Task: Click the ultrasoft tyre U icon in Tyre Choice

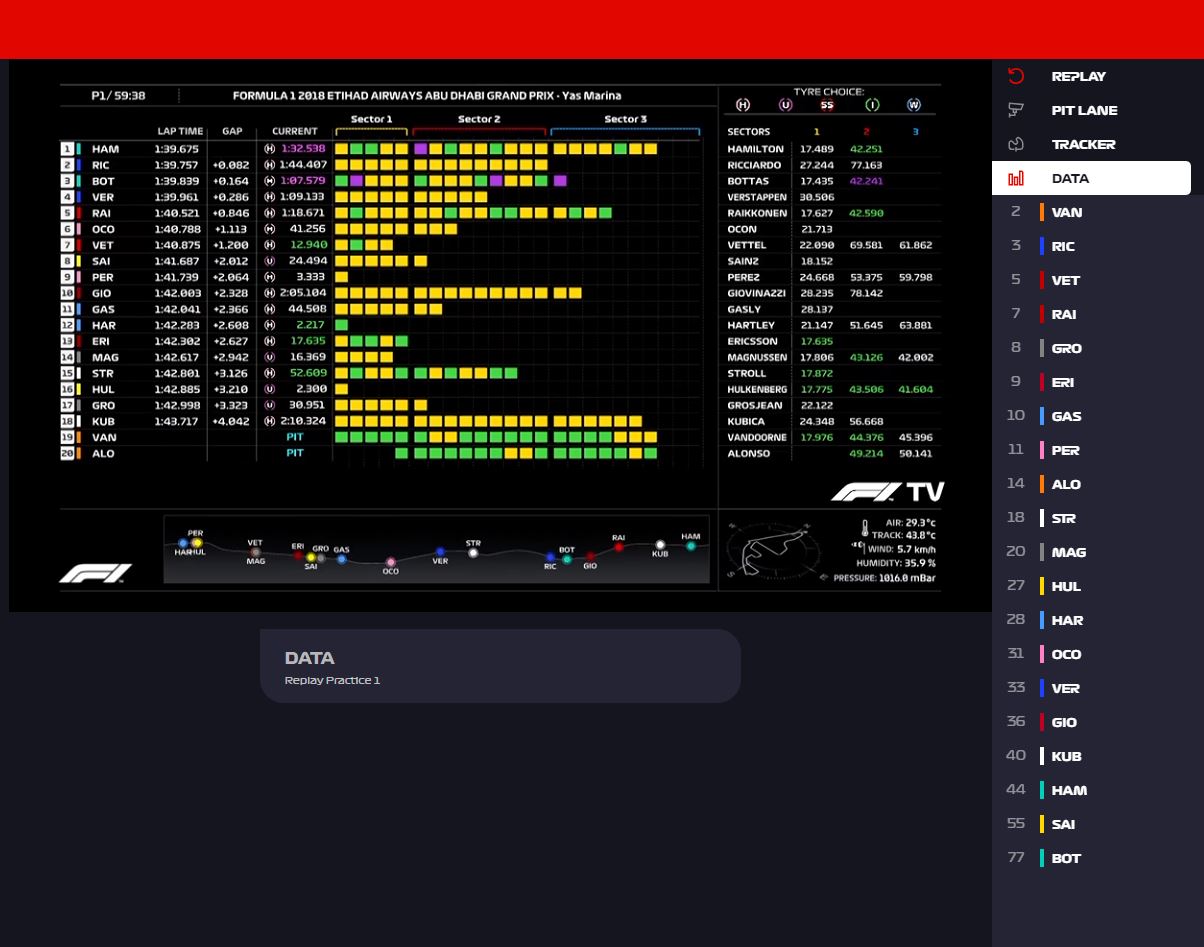Action: coord(785,105)
